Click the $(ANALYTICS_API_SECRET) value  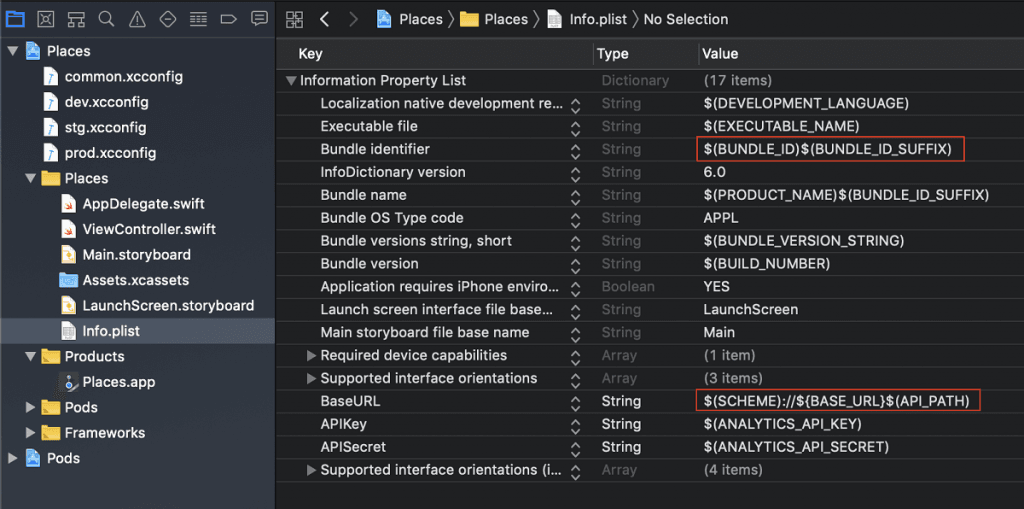tap(796, 447)
